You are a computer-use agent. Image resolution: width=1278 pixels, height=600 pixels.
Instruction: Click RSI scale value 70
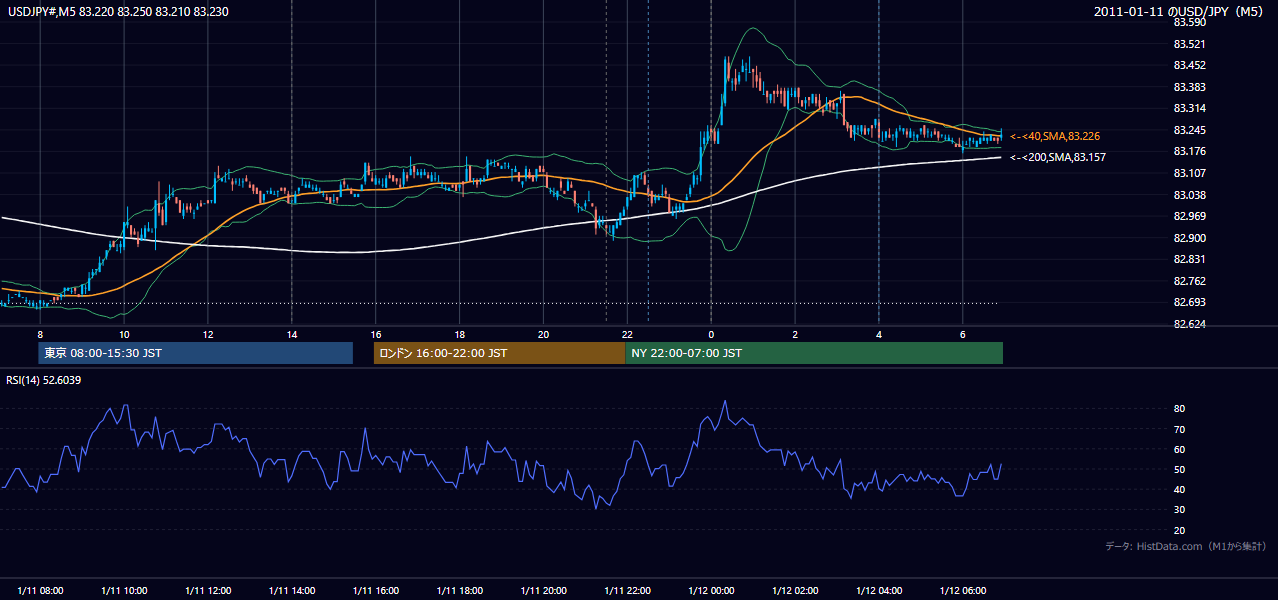pyautogui.click(x=1179, y=429)
